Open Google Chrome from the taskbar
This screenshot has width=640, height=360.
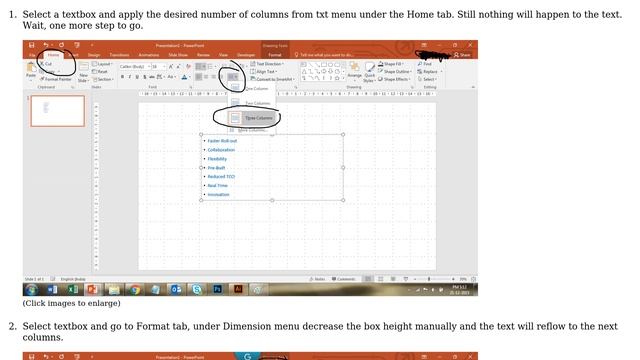click(134, 290)
